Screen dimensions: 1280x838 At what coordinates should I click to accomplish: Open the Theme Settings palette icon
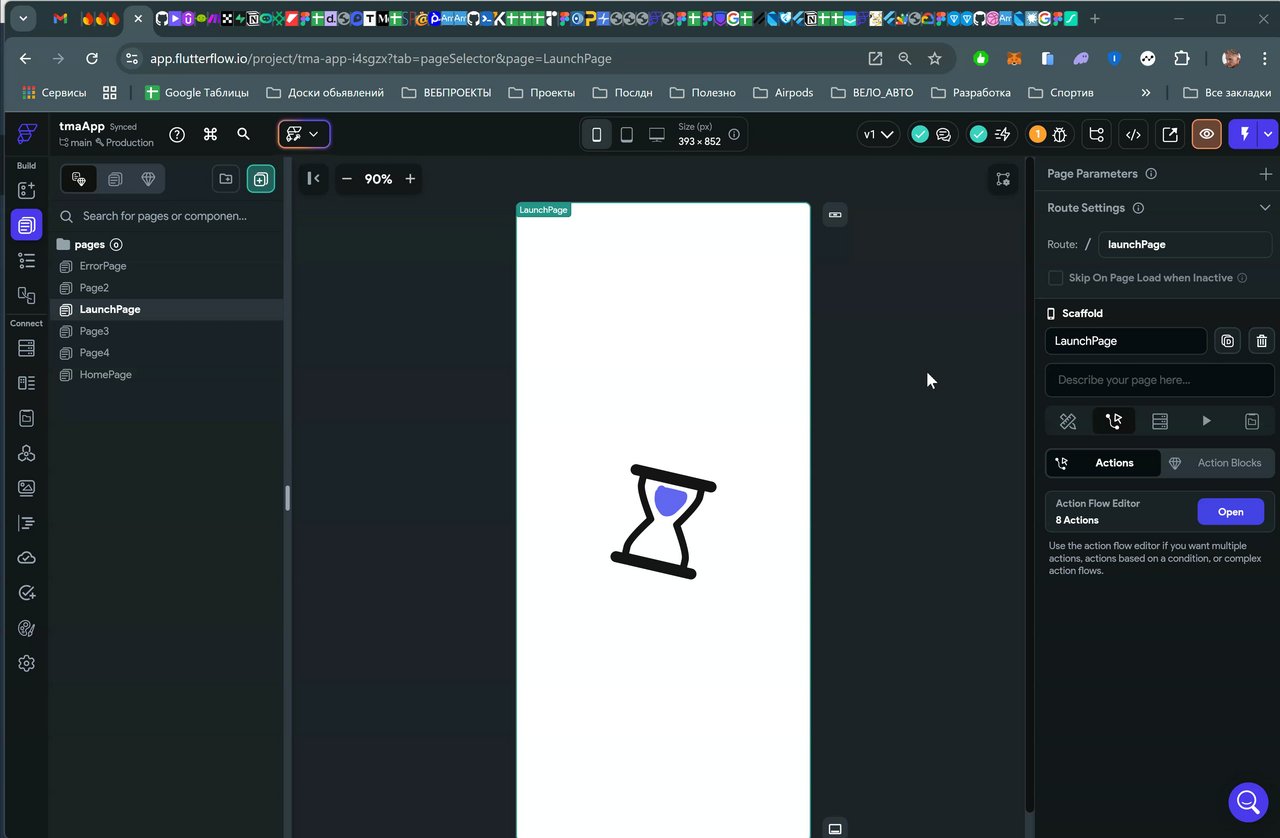click(27, 628)
